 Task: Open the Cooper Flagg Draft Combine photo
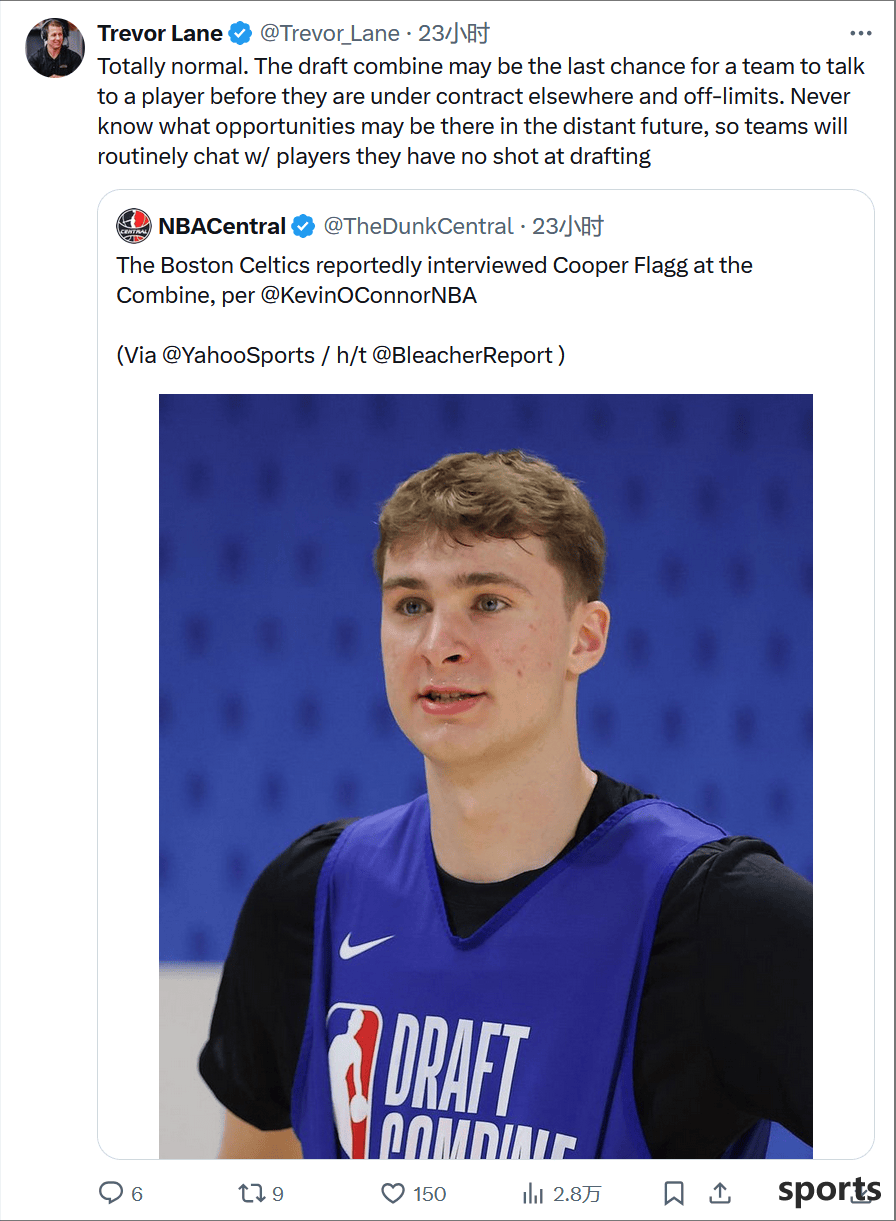tap(486, 776)
